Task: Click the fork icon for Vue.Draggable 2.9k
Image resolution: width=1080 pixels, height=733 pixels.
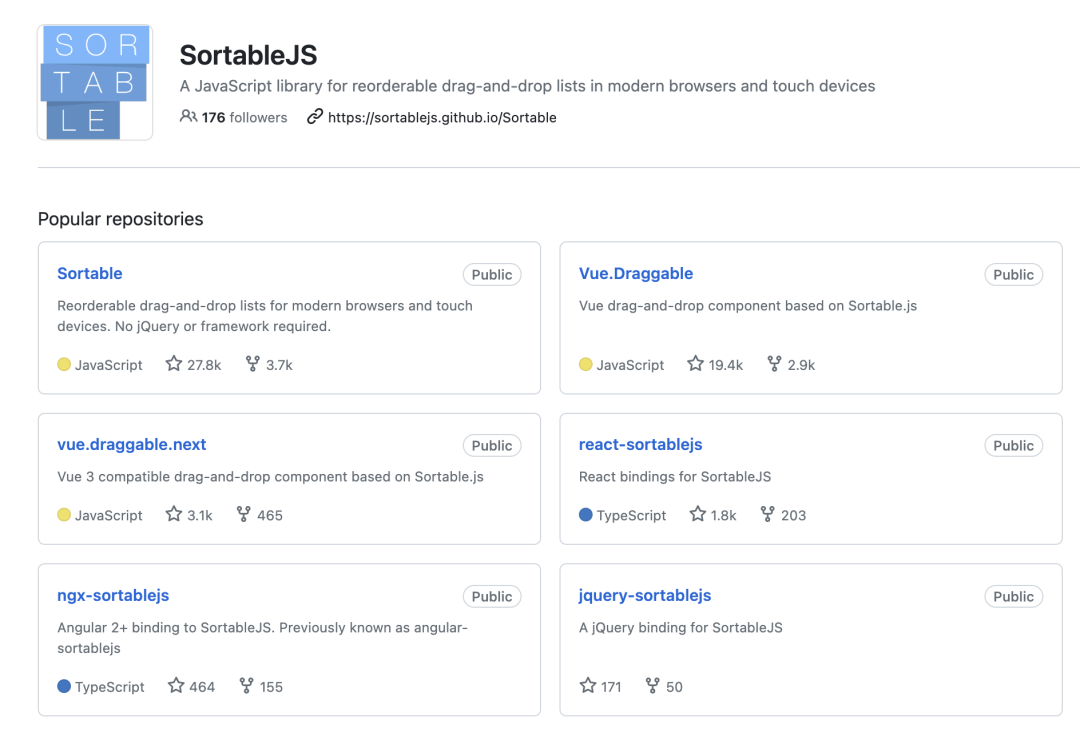Action: (774, 364)
